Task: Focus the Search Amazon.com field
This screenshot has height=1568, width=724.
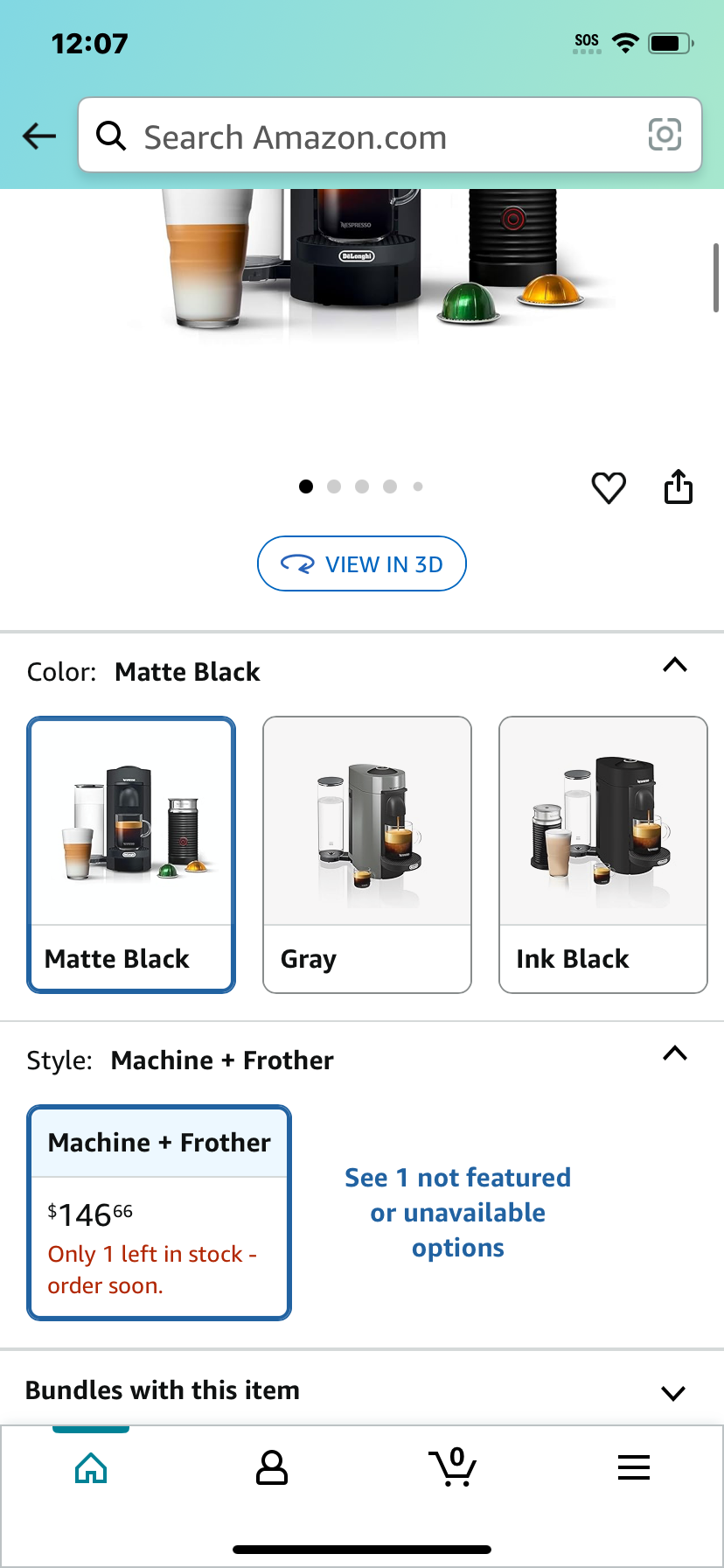Action: coord(390,135)
